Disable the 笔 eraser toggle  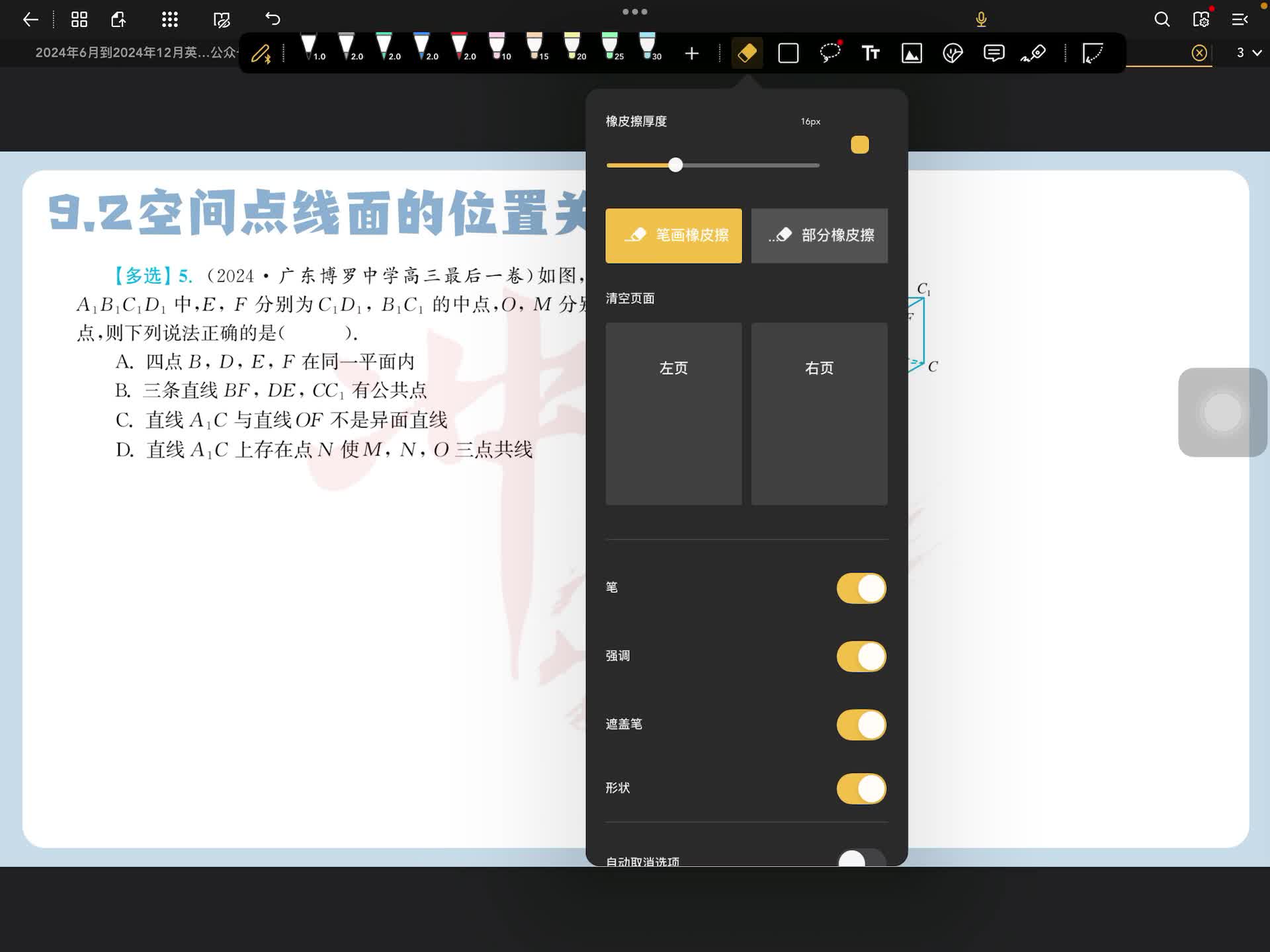click(x=861, y=588)
